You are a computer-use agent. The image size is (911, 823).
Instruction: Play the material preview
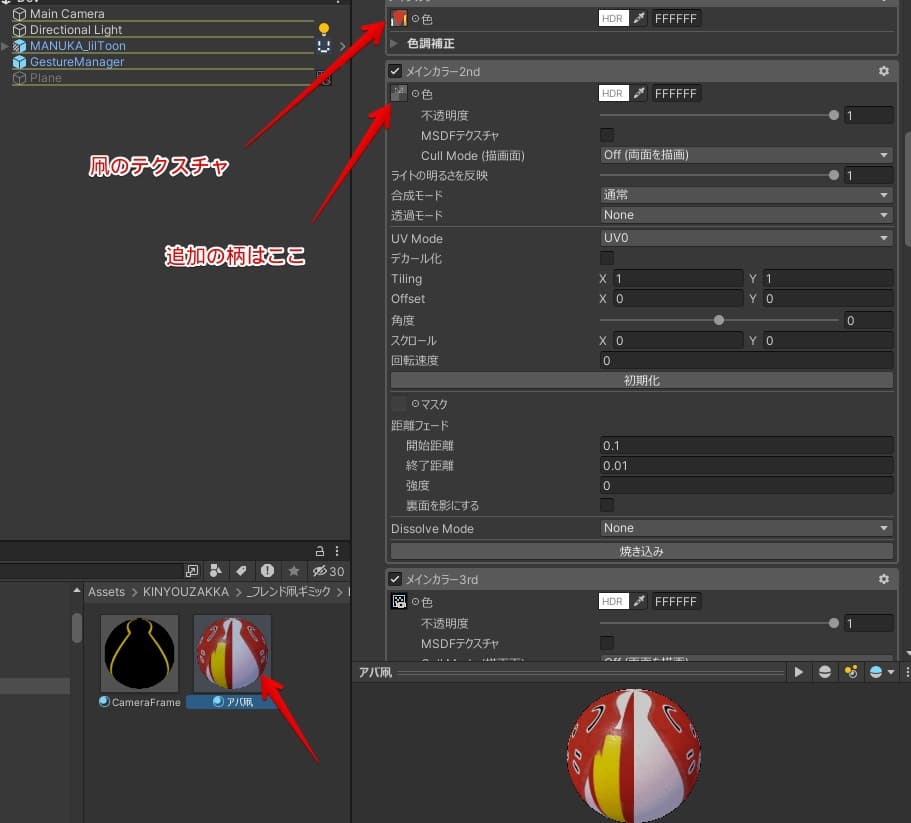tap(799, 672)
